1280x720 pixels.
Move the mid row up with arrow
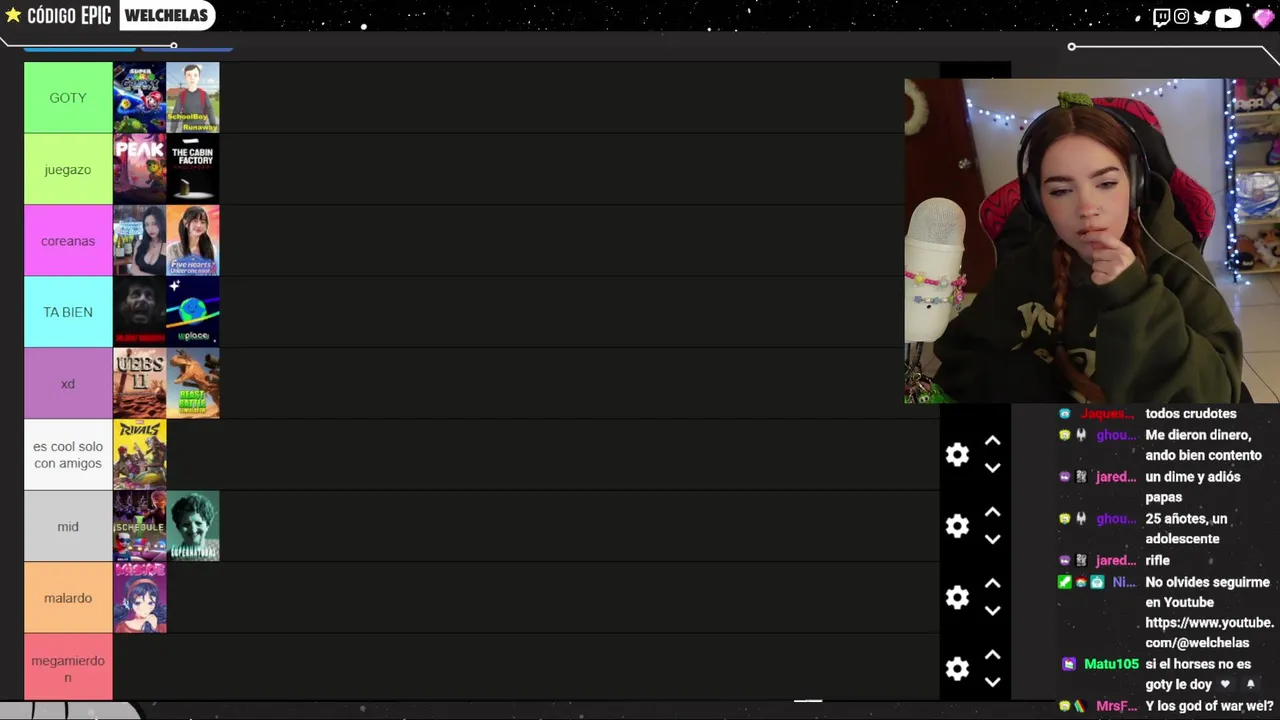pos(992,512)
